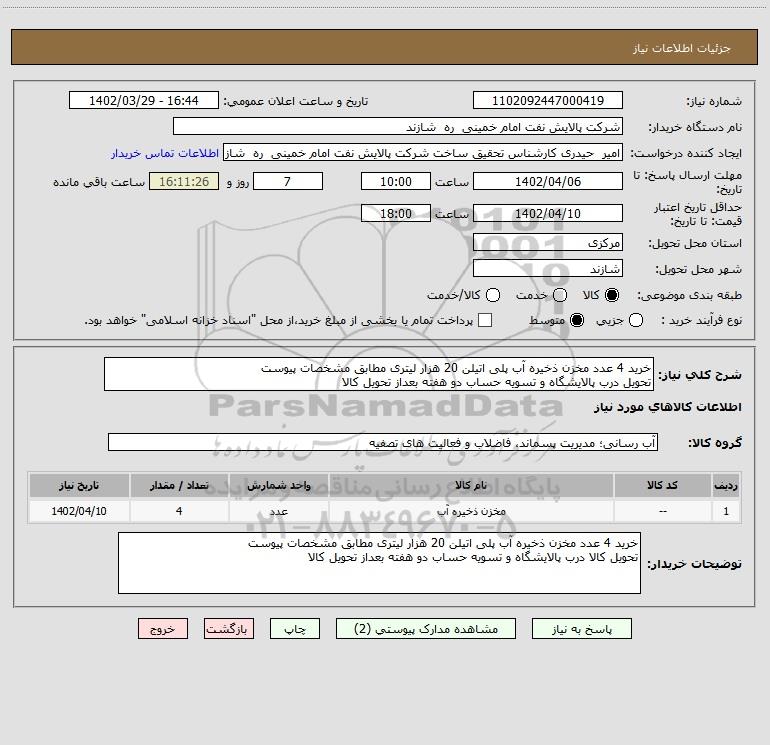Click the ساعت باقی مانده label
Image resolution: width=770 pixels, height=745 pixels.
(99, 182)
